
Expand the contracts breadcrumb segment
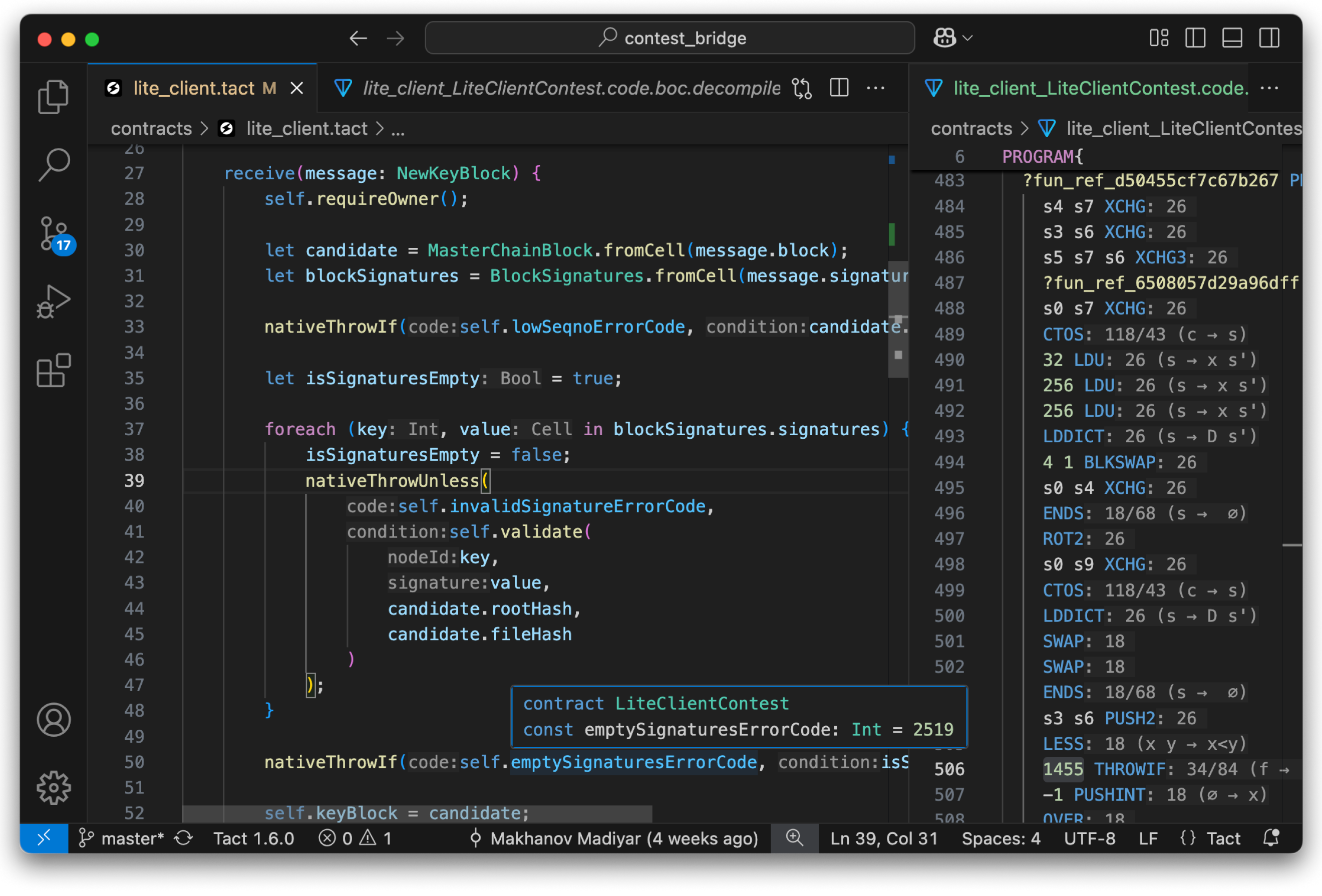pos(151,129)
